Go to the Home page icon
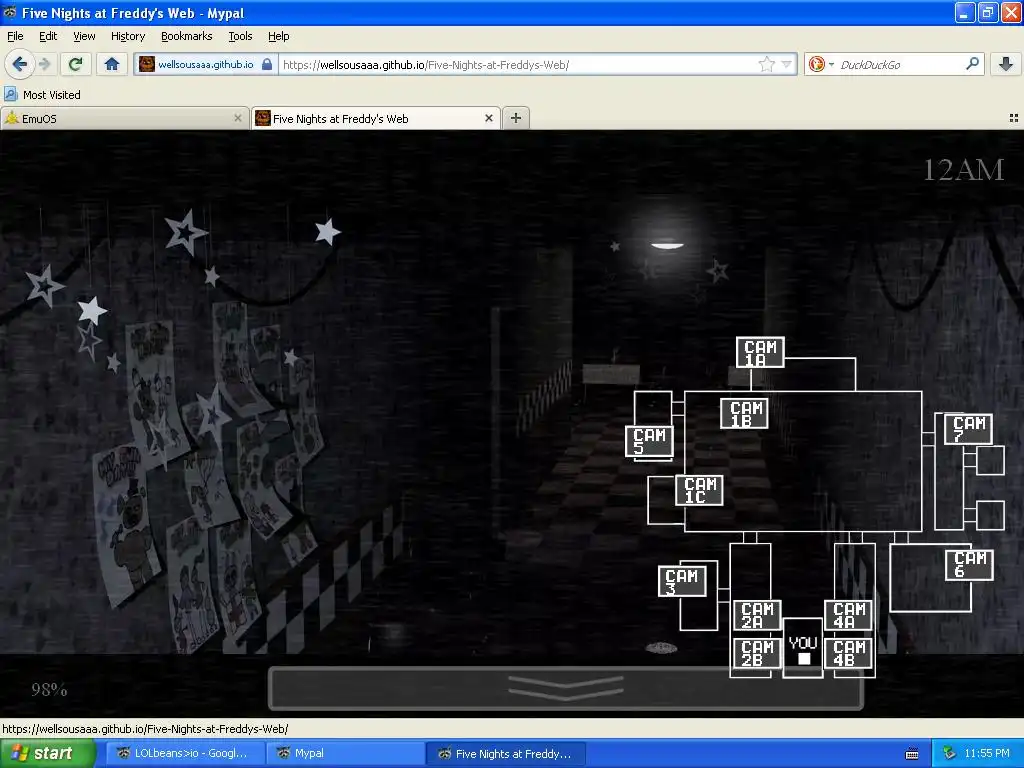This screenshot has width=1024, height=768. 112,64
